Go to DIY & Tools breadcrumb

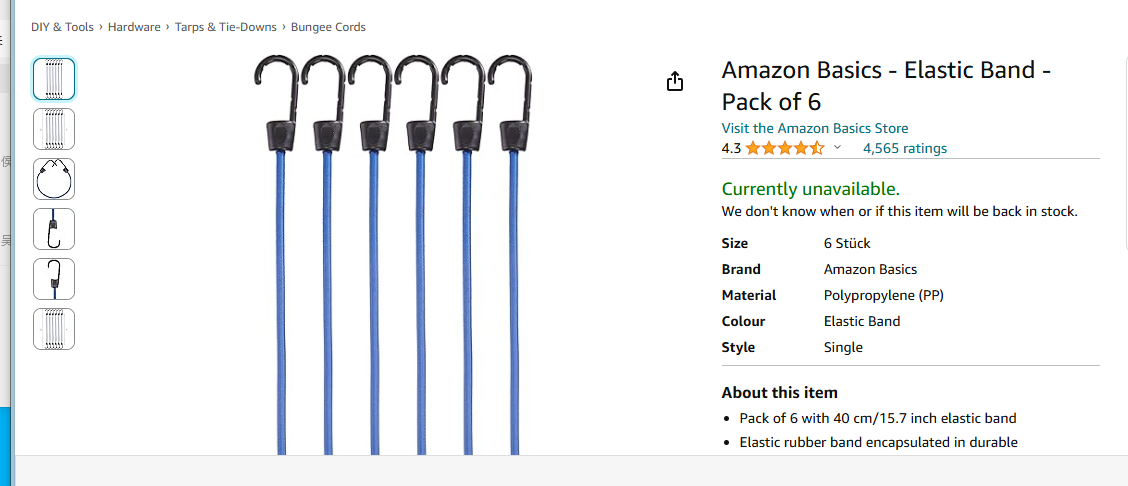click(62, 27)
